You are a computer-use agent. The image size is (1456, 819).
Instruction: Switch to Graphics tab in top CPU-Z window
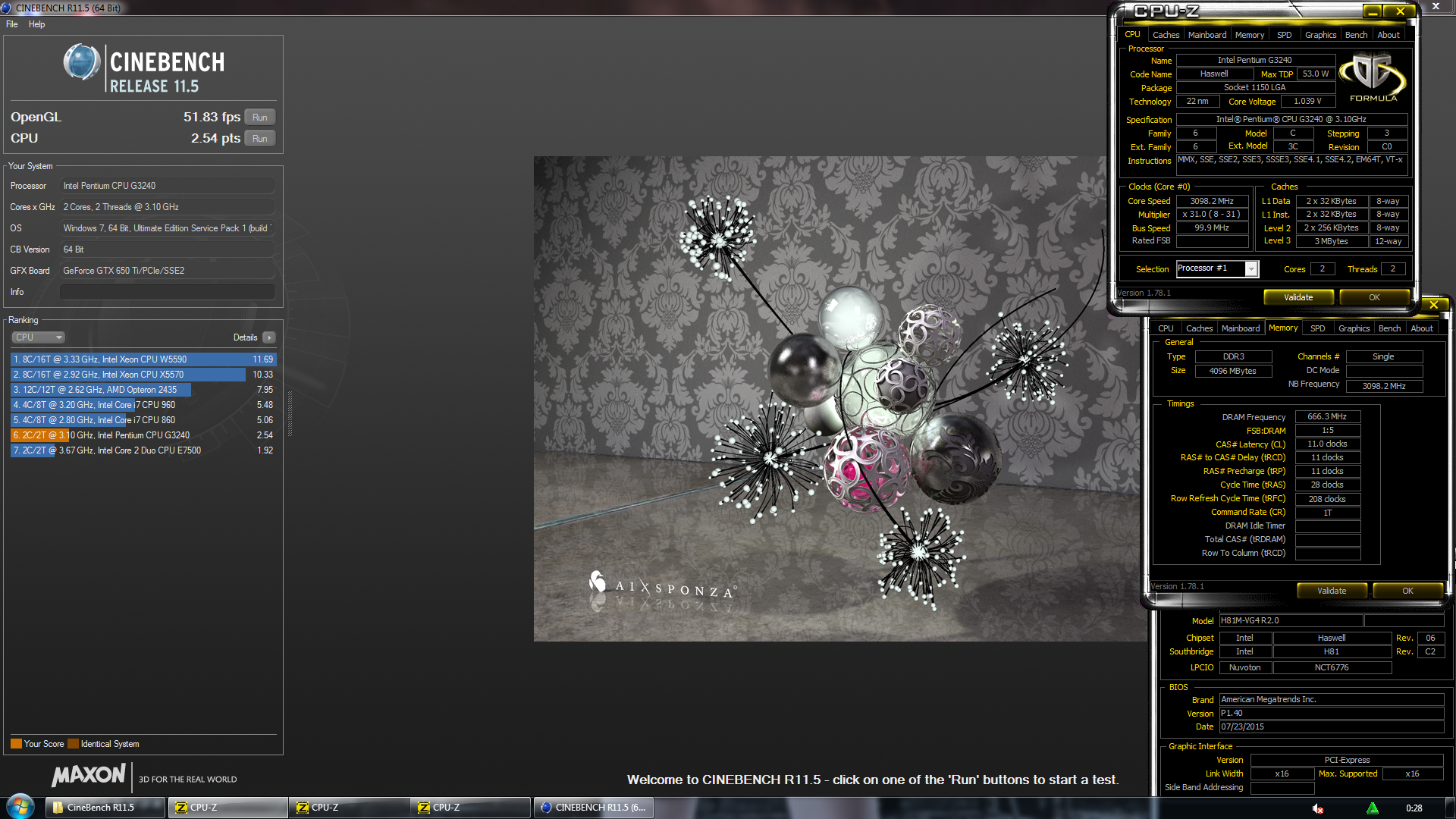(x=1320, y=35)
